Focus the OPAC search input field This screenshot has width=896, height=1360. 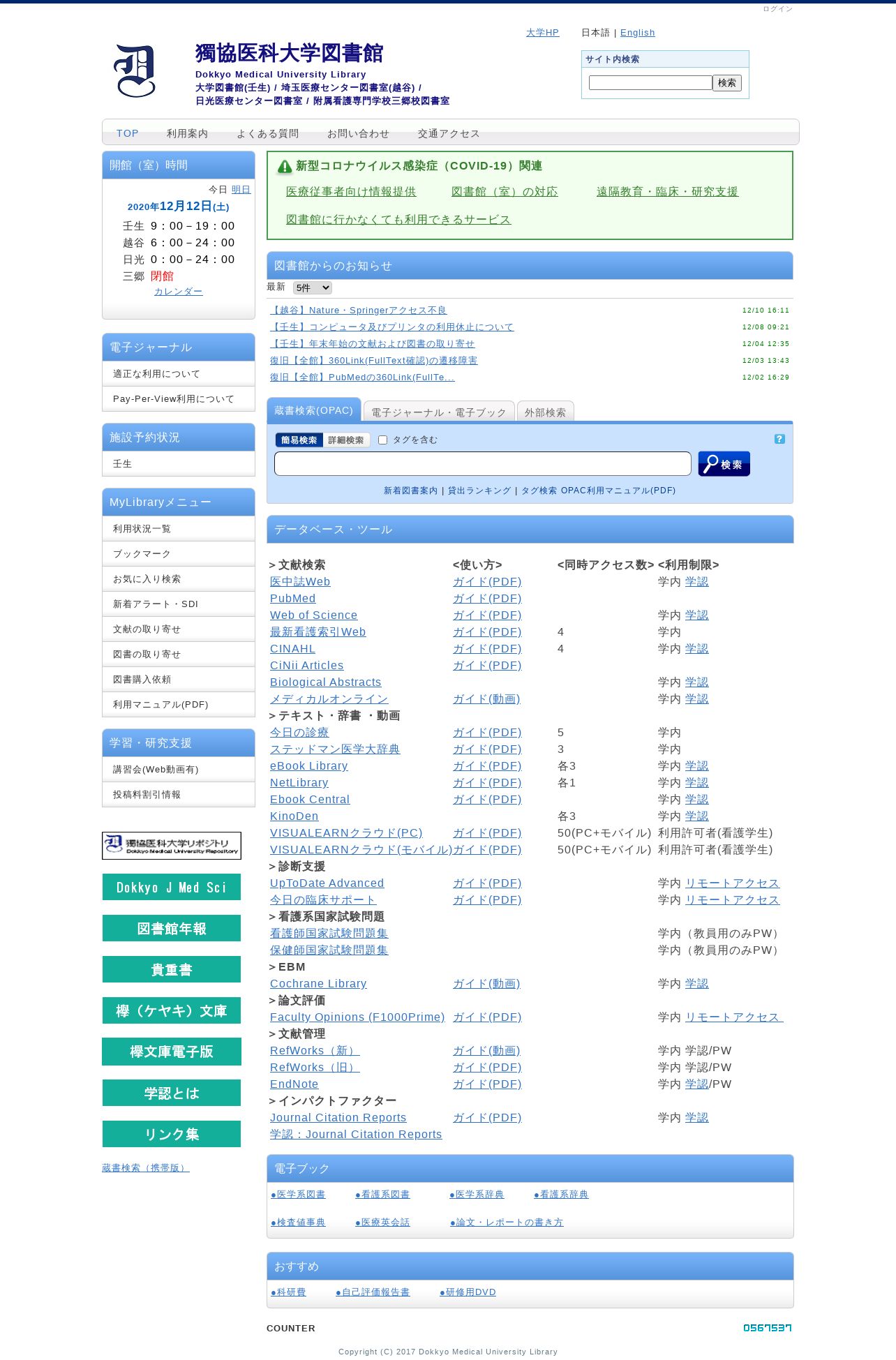(483, 464)
